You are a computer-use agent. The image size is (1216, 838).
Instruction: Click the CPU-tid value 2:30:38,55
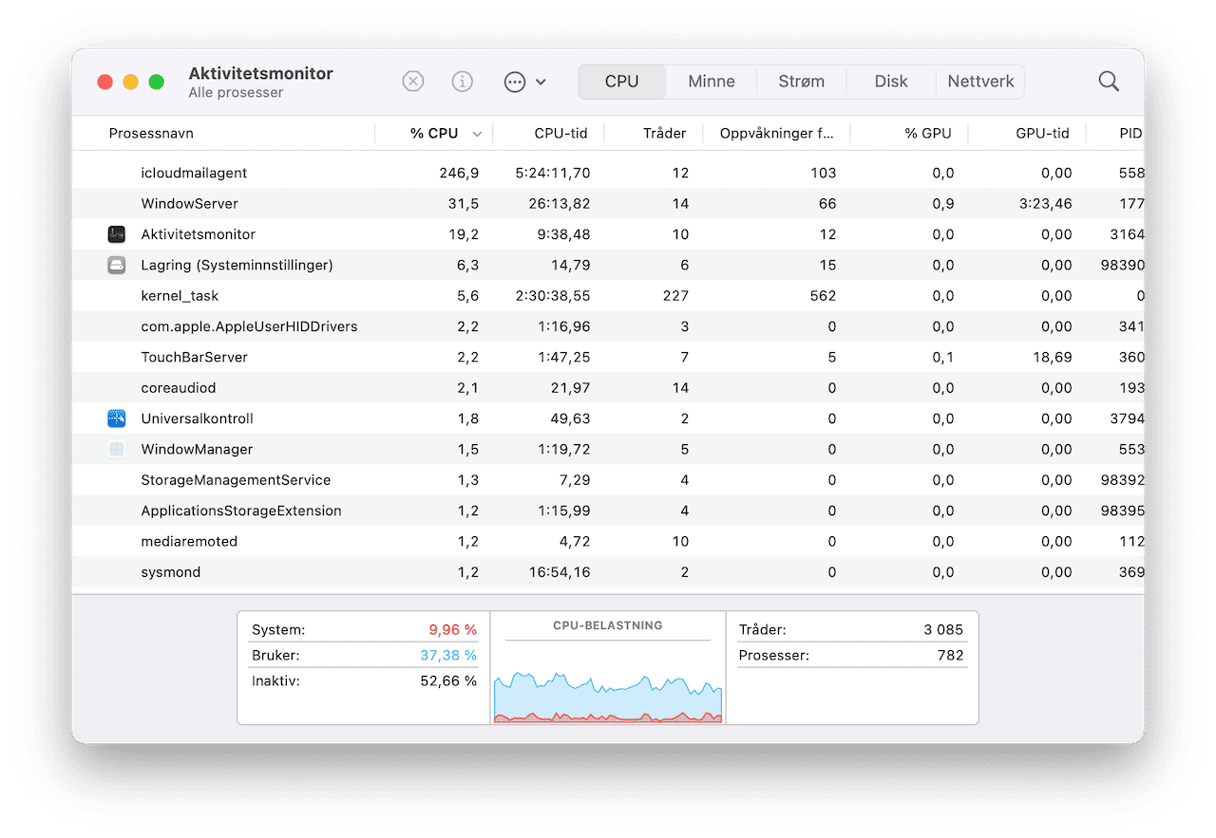click(x=553, y=296)
